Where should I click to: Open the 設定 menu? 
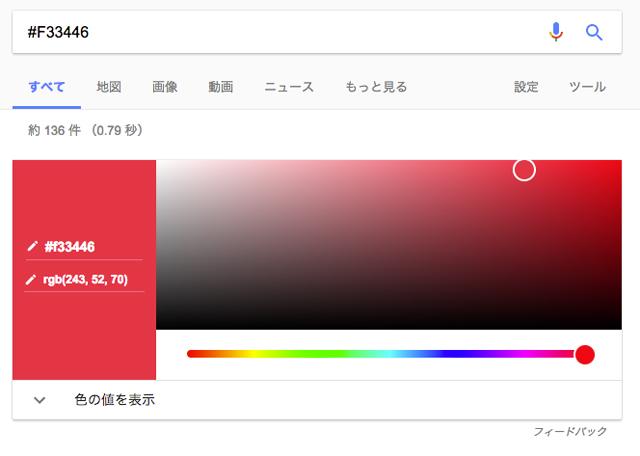[x=526, y=87]
